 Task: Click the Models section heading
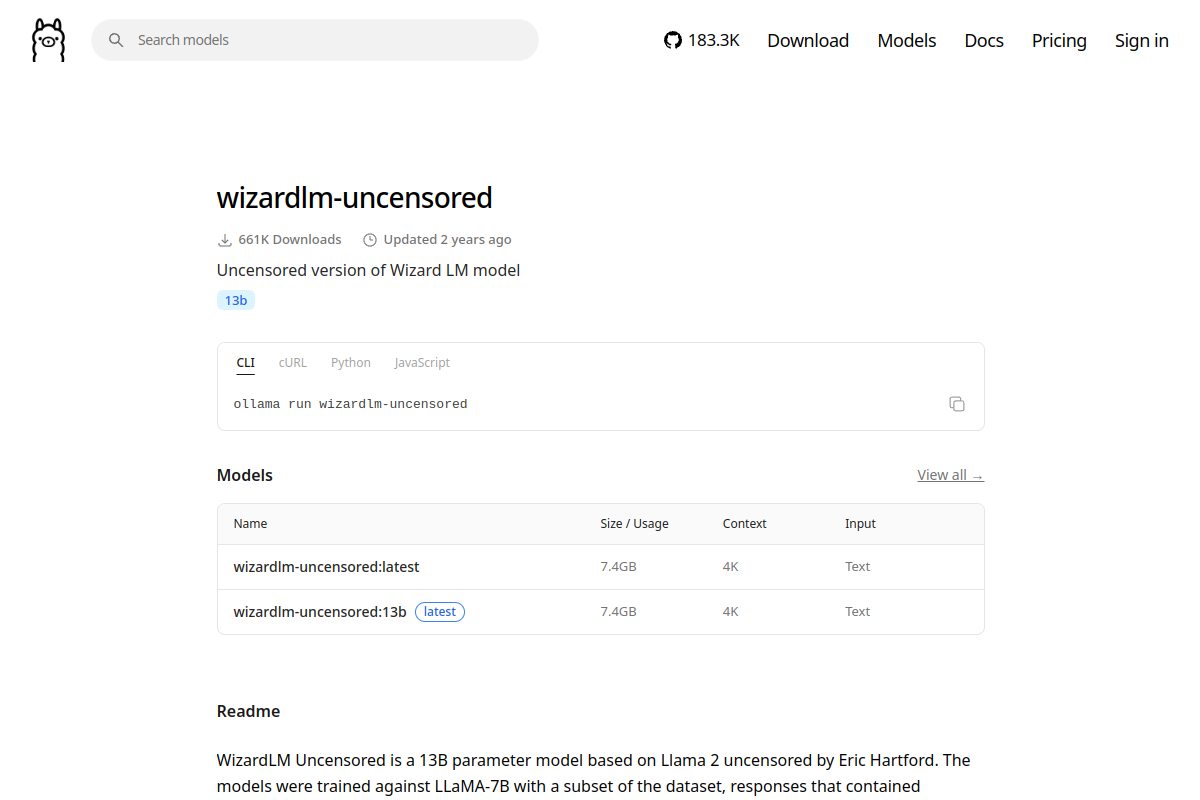coord(245,475)
